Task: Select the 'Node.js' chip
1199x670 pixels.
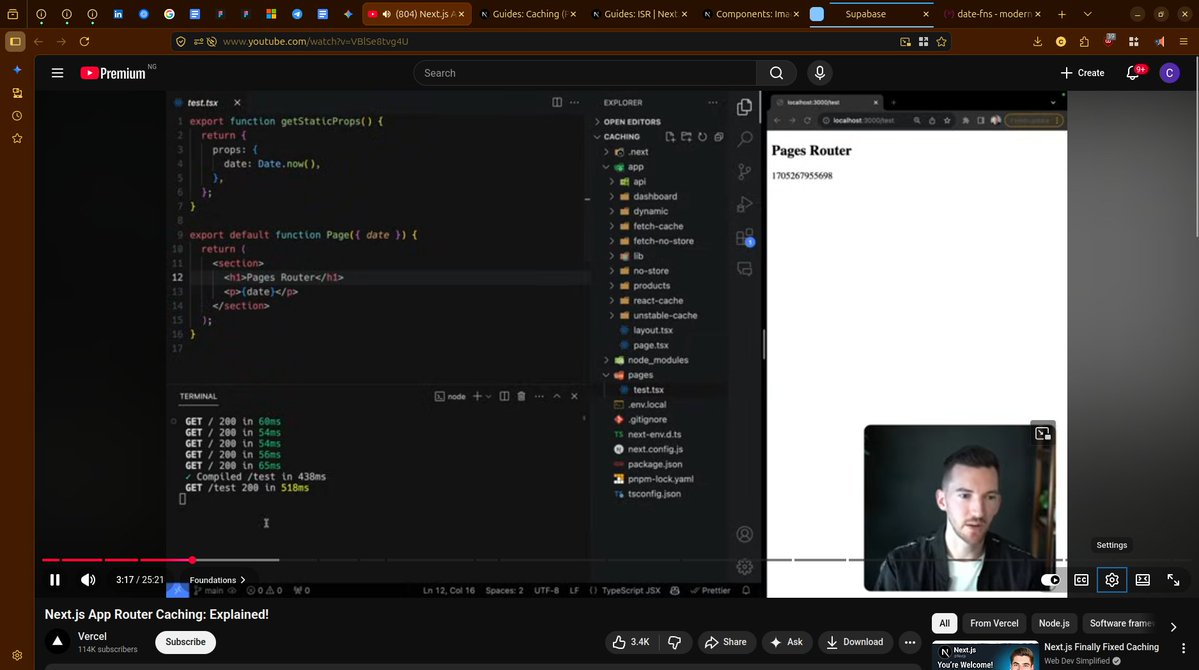Action: click(1054, 623)
